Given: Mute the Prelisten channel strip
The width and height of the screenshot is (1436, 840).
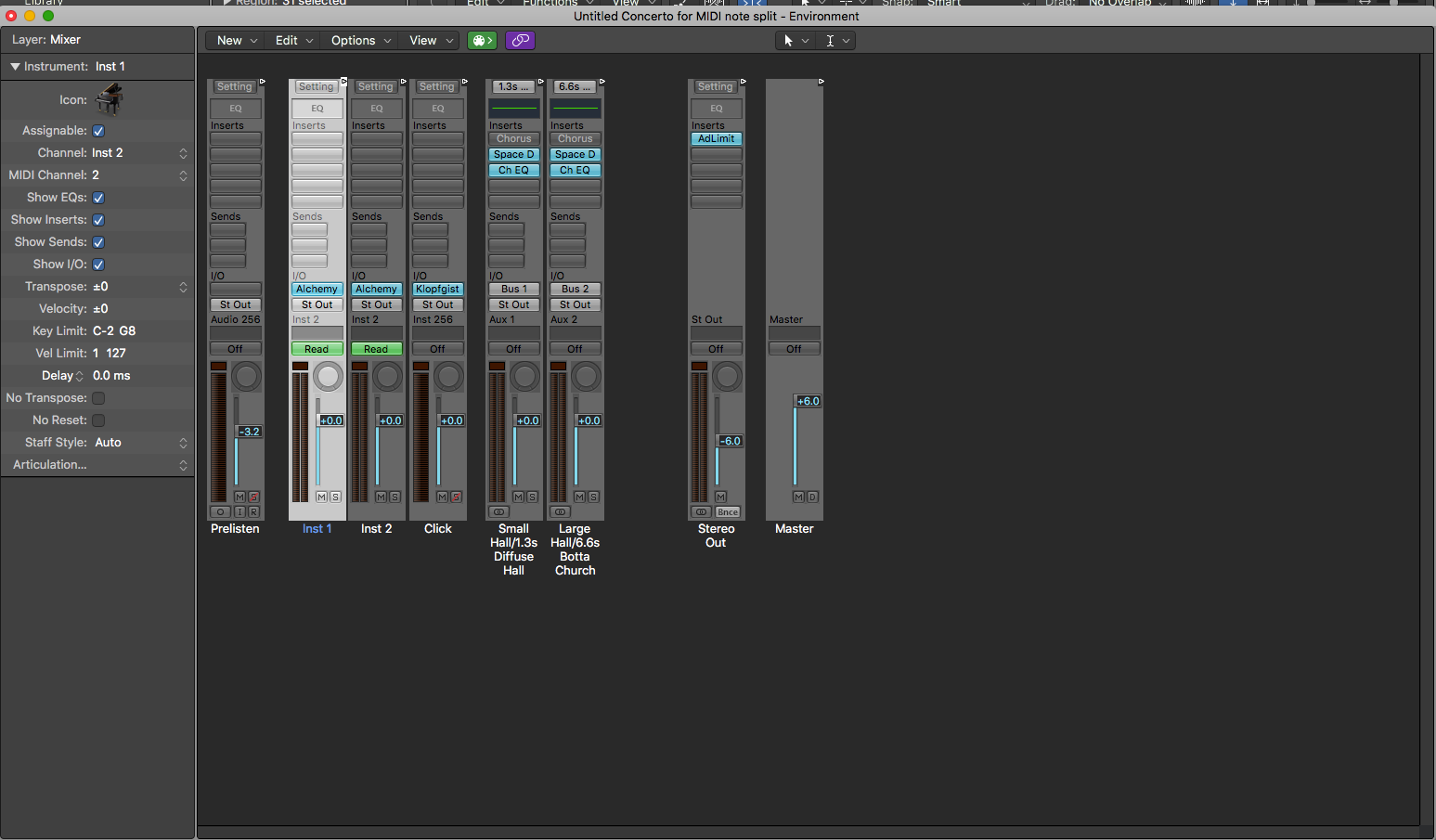Looking at the screenshot, I should [239, 498].
